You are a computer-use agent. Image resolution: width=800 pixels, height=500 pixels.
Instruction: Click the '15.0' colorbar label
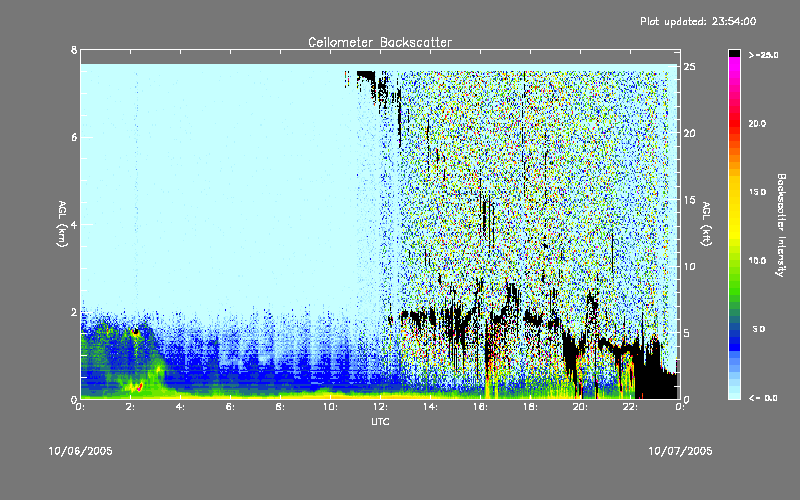tap(758, 192)
